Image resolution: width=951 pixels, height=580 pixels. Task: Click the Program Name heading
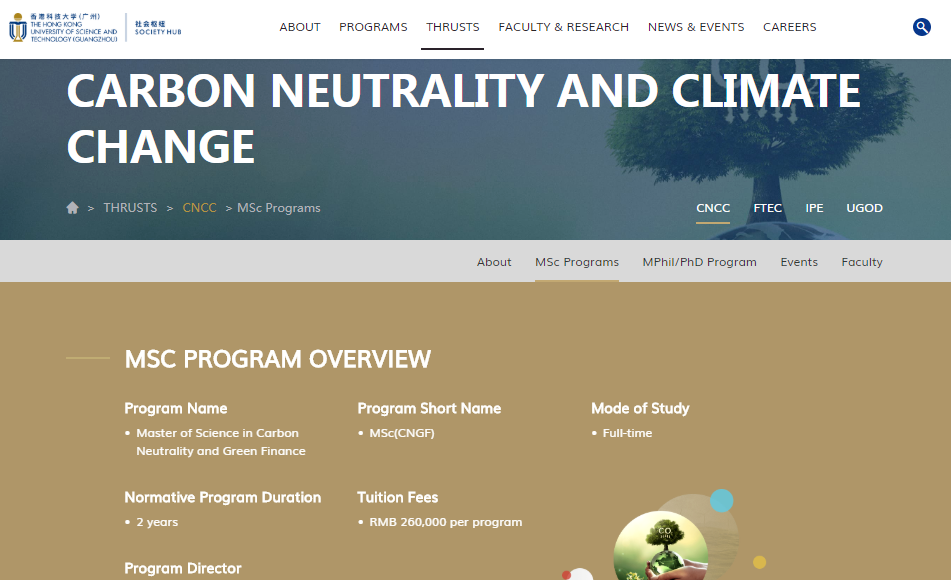tap(176, 408)
